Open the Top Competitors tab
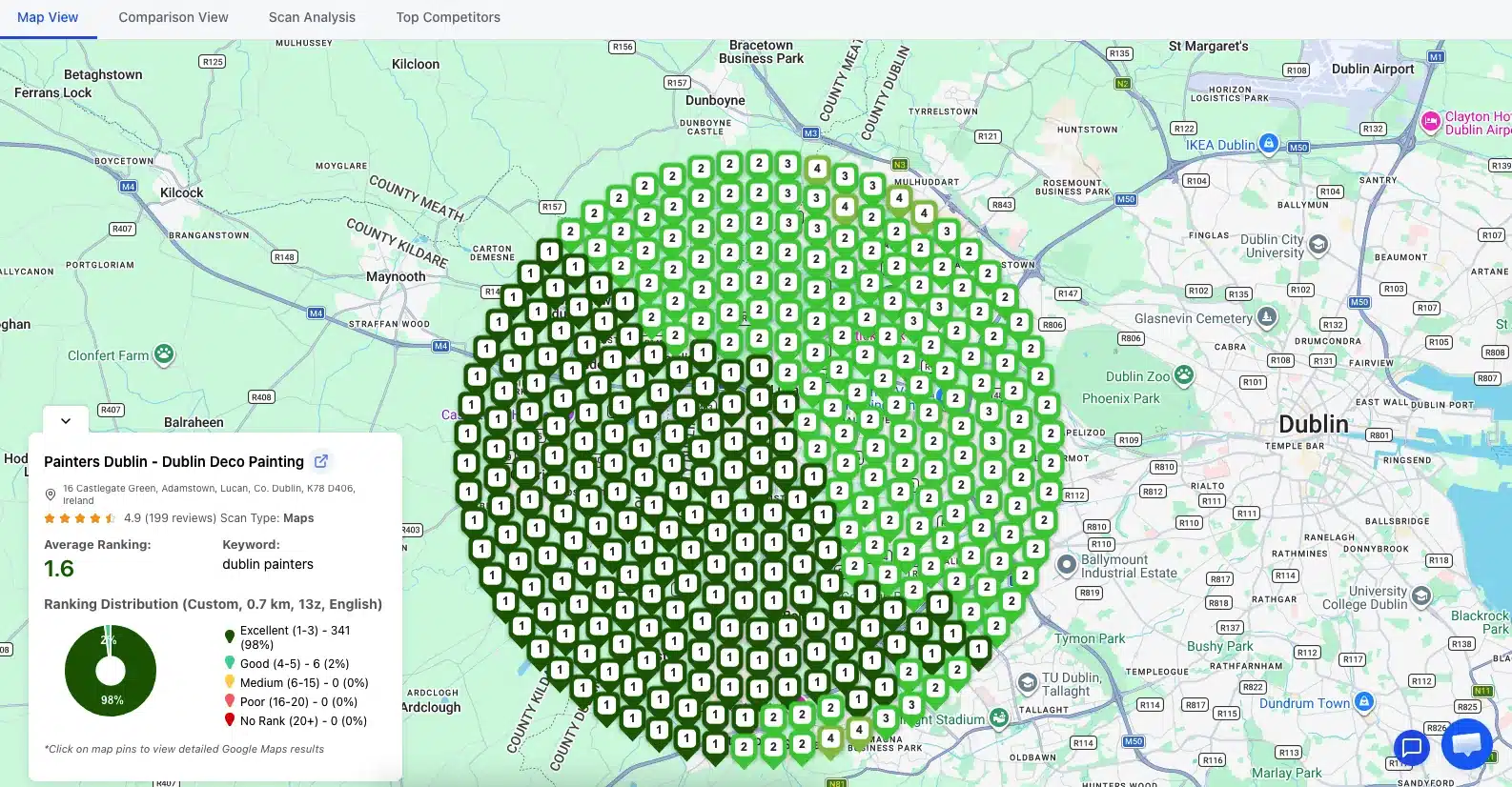 tap(448, 17)
